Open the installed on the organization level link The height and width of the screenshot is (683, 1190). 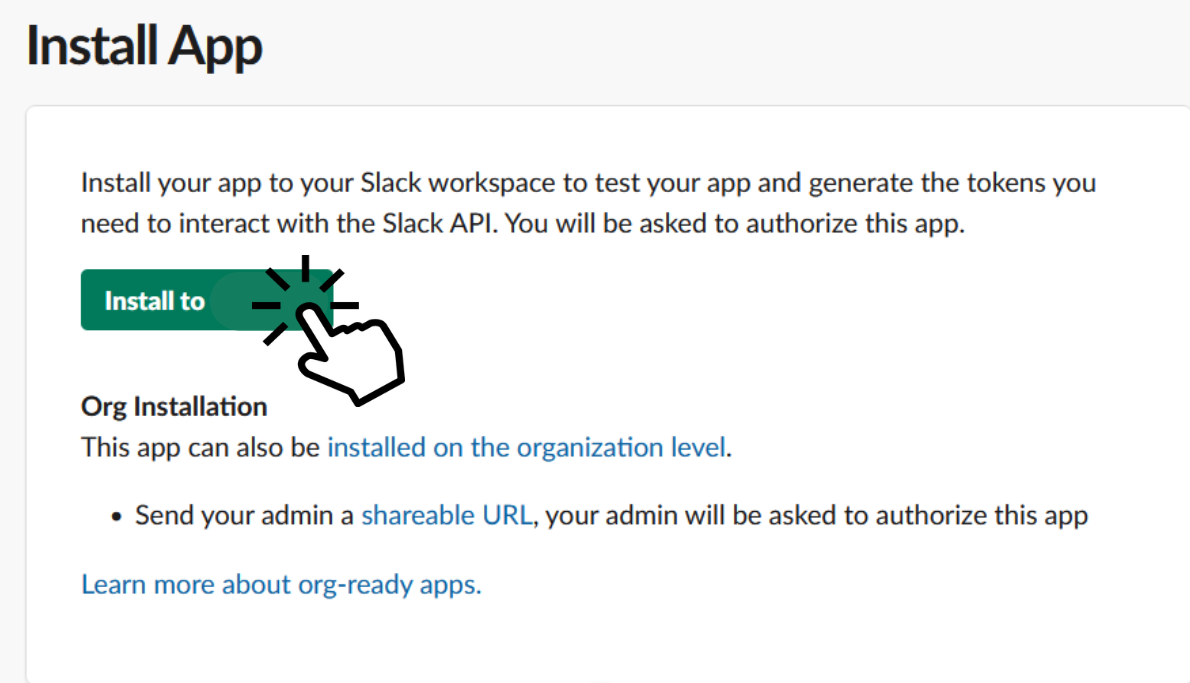tap(526, 447)
